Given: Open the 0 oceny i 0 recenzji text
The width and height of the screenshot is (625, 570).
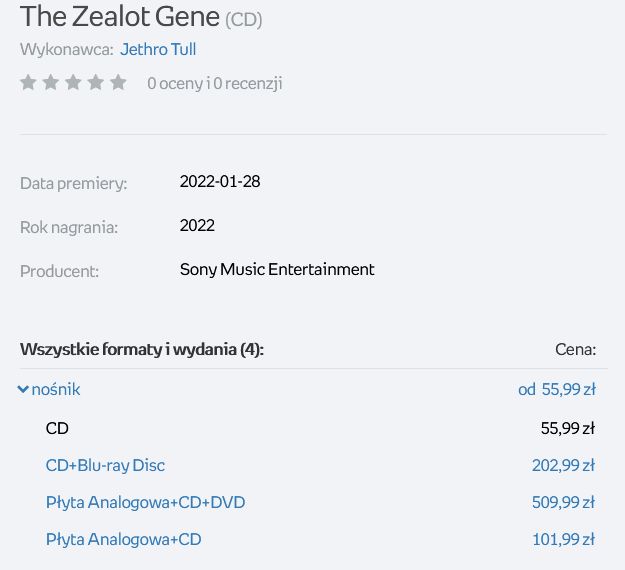Looking at the screenshot, I should click(215, 83).
